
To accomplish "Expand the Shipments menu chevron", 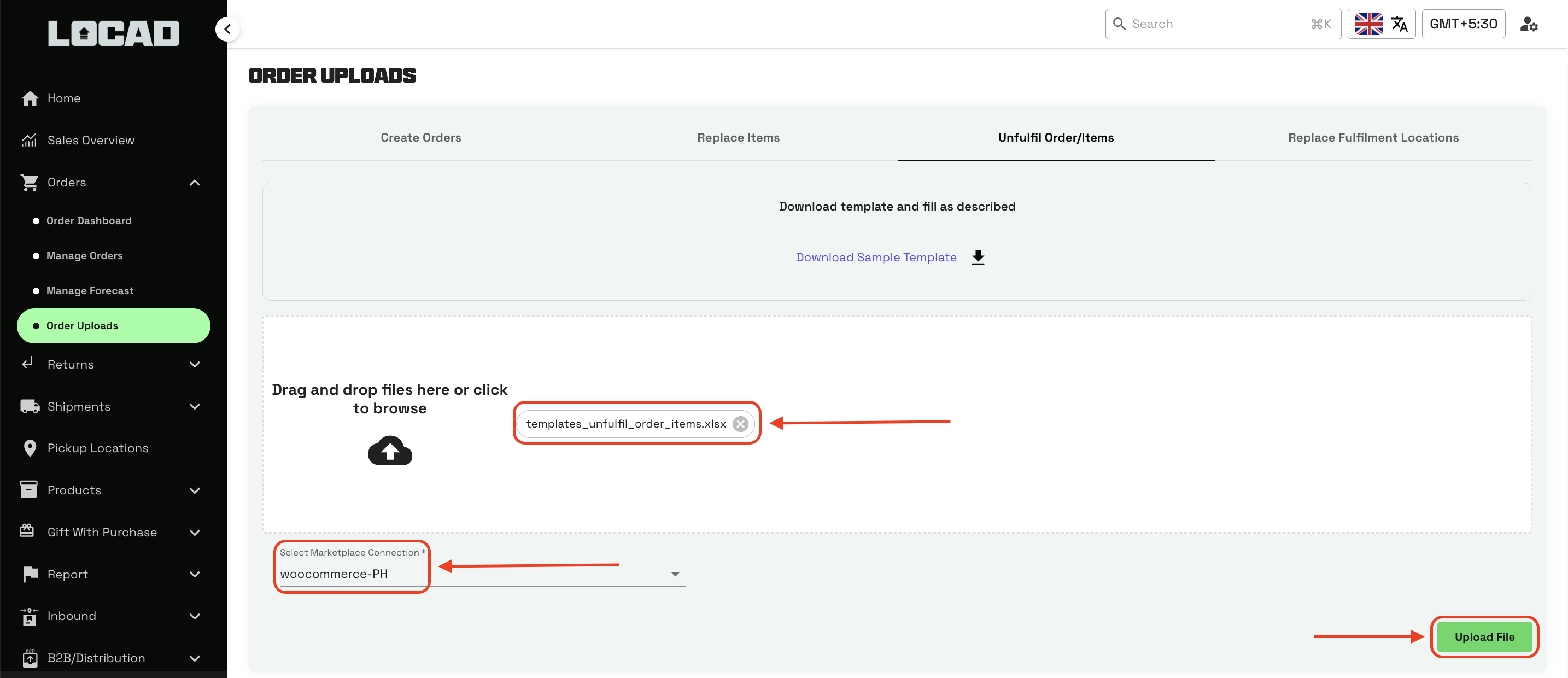I will [x=194, y=407].
